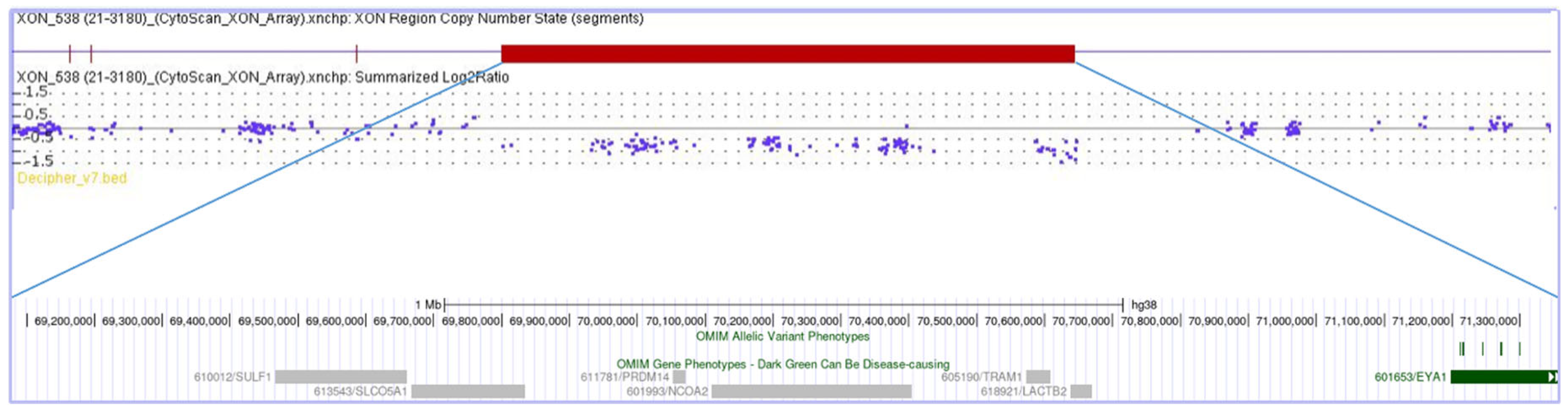The image size is (1568, 414).
Task: Select the gray LACTB2 gene box
Action: tap(1081, 392)
